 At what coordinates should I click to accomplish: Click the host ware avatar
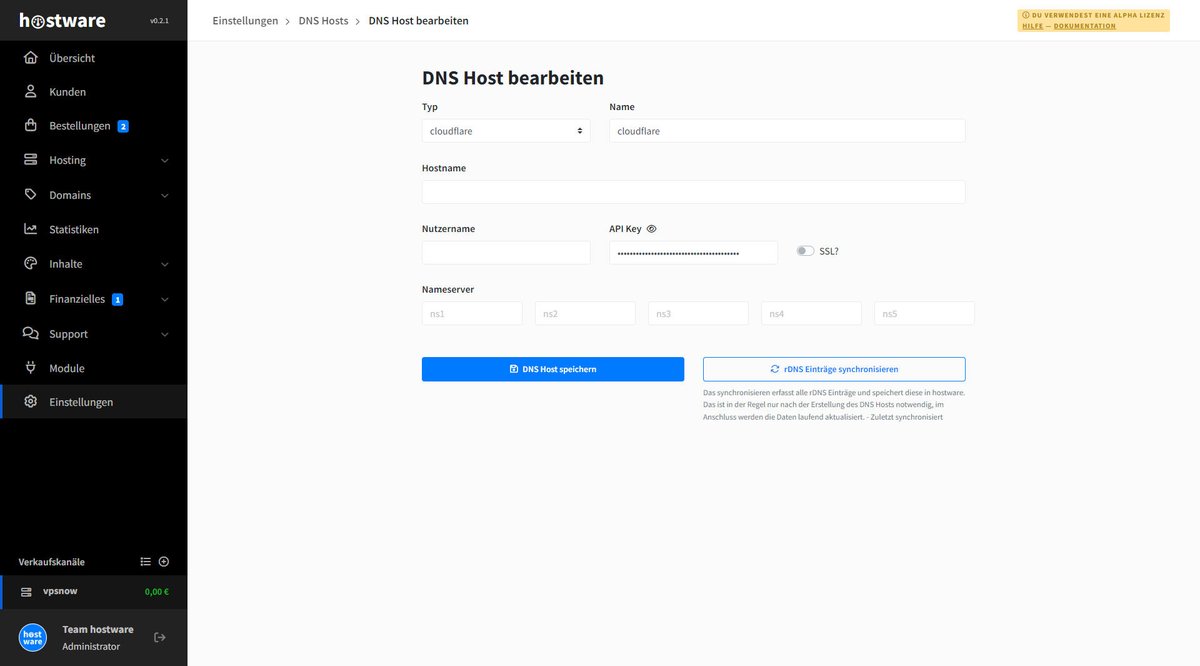click(x=33, y=637)
